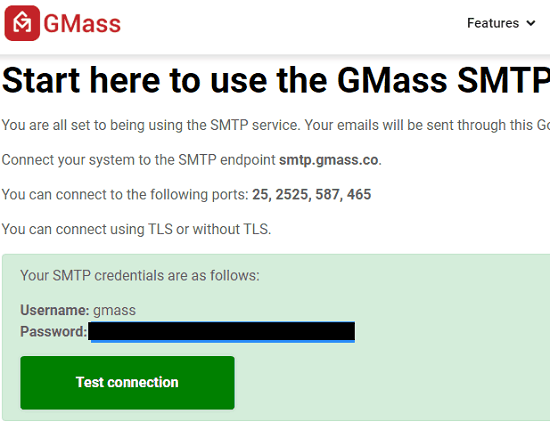550x422 pixels.
Task: Click the port 2525 number
Action: (x=291, y=194)
